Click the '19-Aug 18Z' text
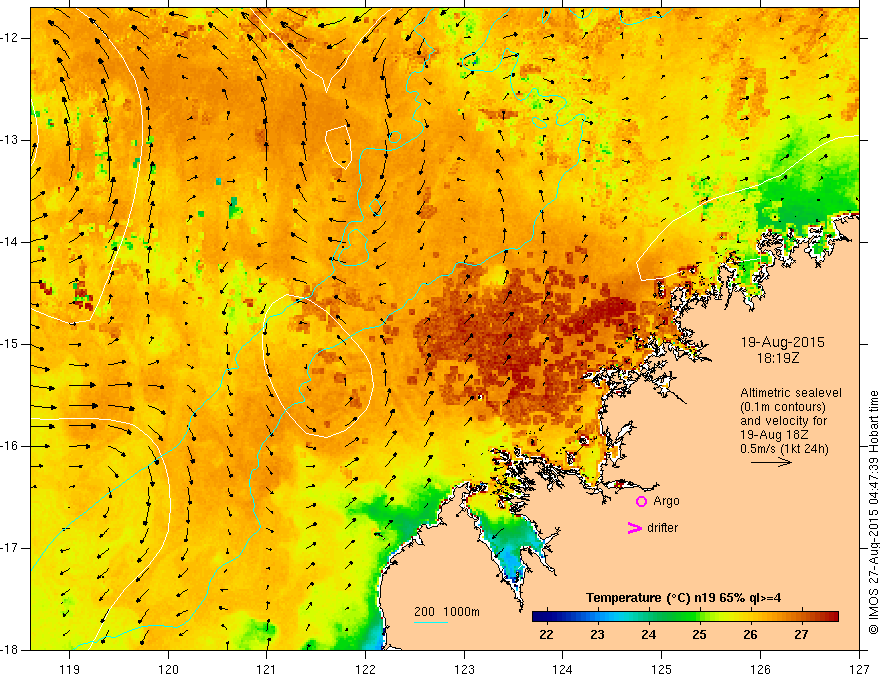 776,435
